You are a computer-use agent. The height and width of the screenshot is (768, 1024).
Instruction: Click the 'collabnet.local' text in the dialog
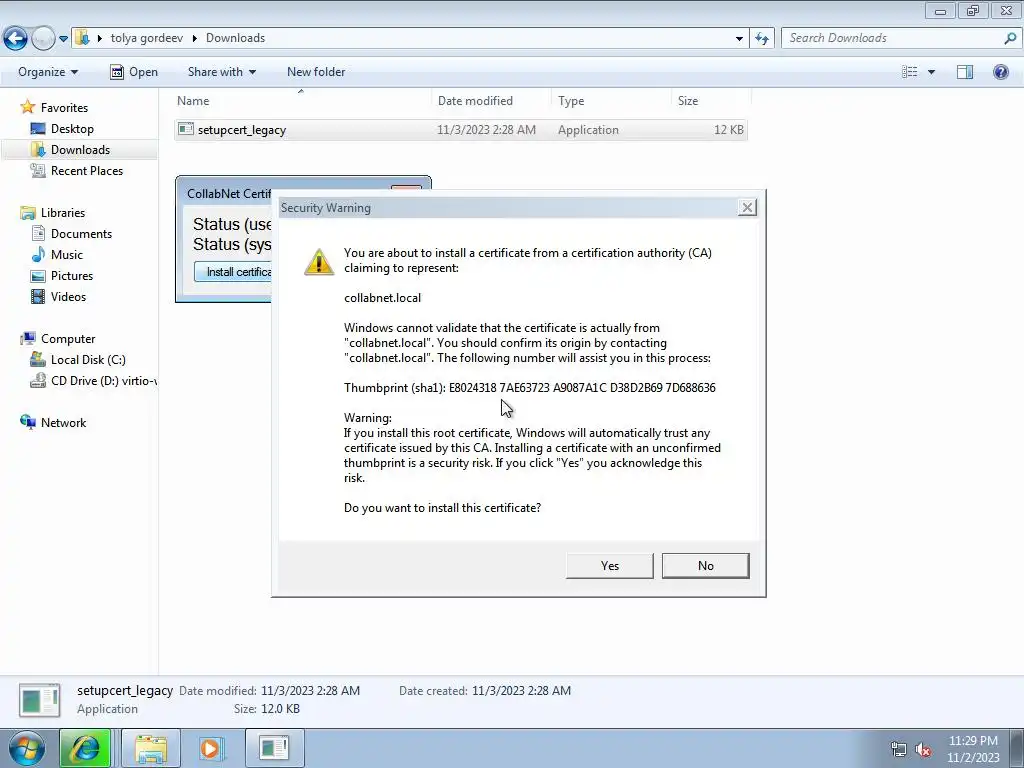tap(383, 298)
